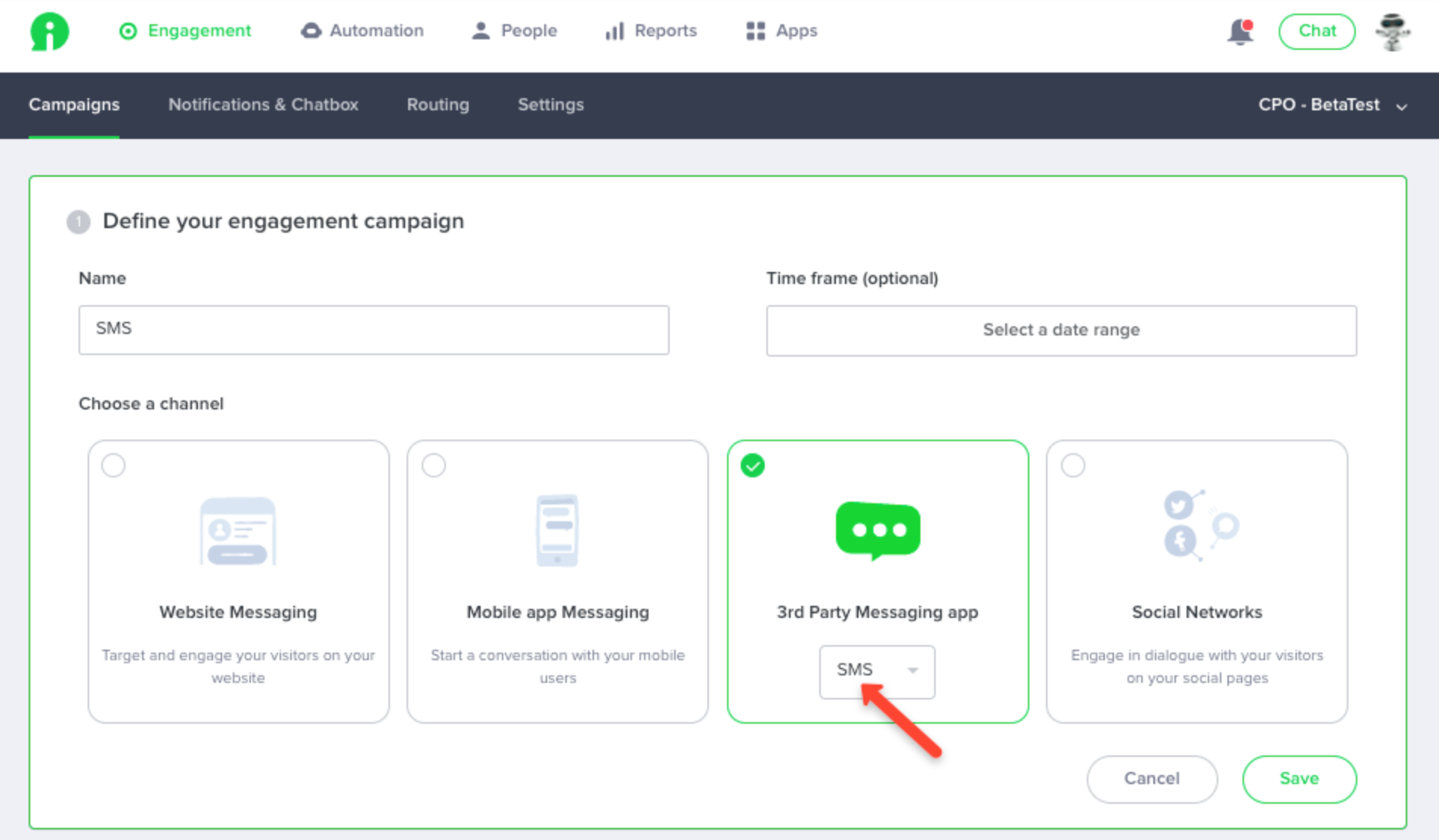Click the Mobile app Messaging title
Screen dimensions: 1439x840
point(558,612)
